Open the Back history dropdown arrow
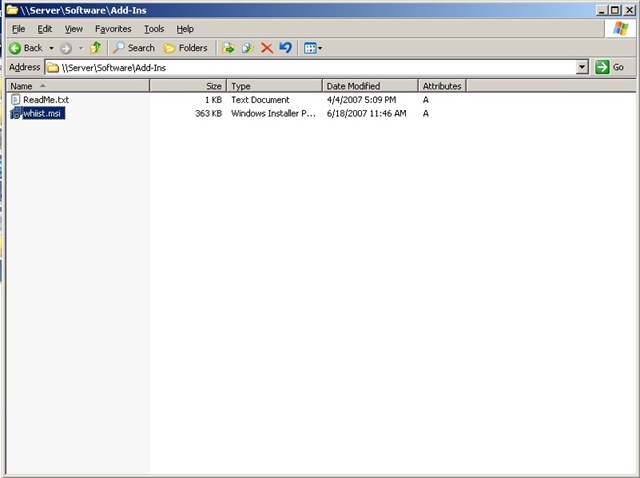 [x=51, y=48]
